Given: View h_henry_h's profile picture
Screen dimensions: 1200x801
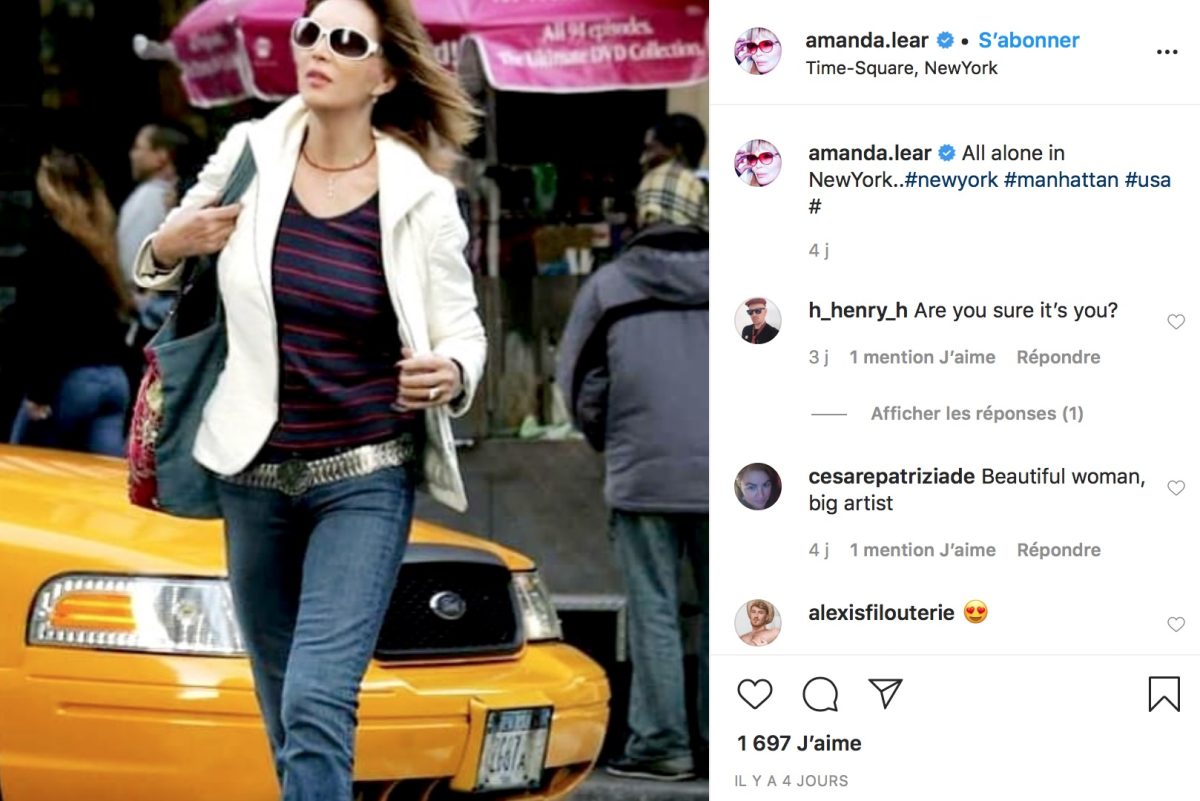Looking at the screenshot, I should (x=758, y=320).
